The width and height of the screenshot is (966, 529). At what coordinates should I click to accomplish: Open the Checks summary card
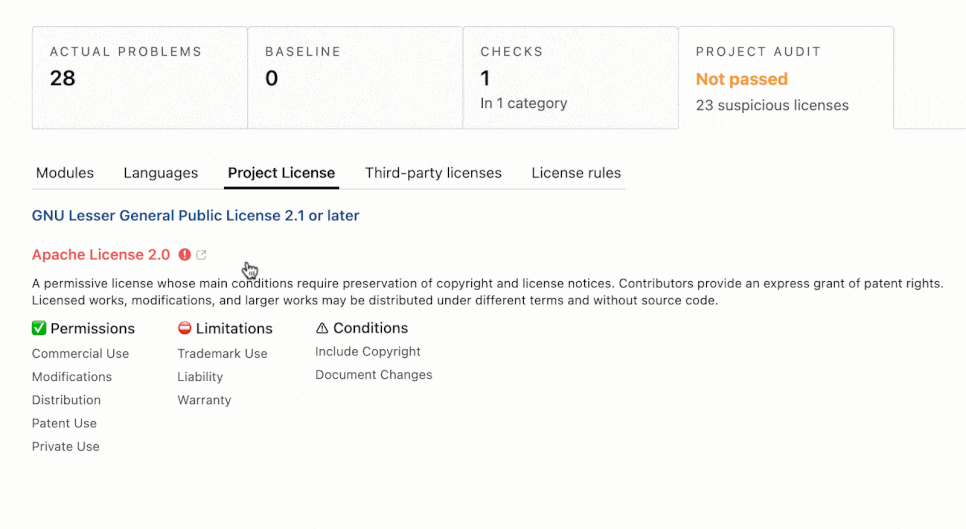click(571, 78)
